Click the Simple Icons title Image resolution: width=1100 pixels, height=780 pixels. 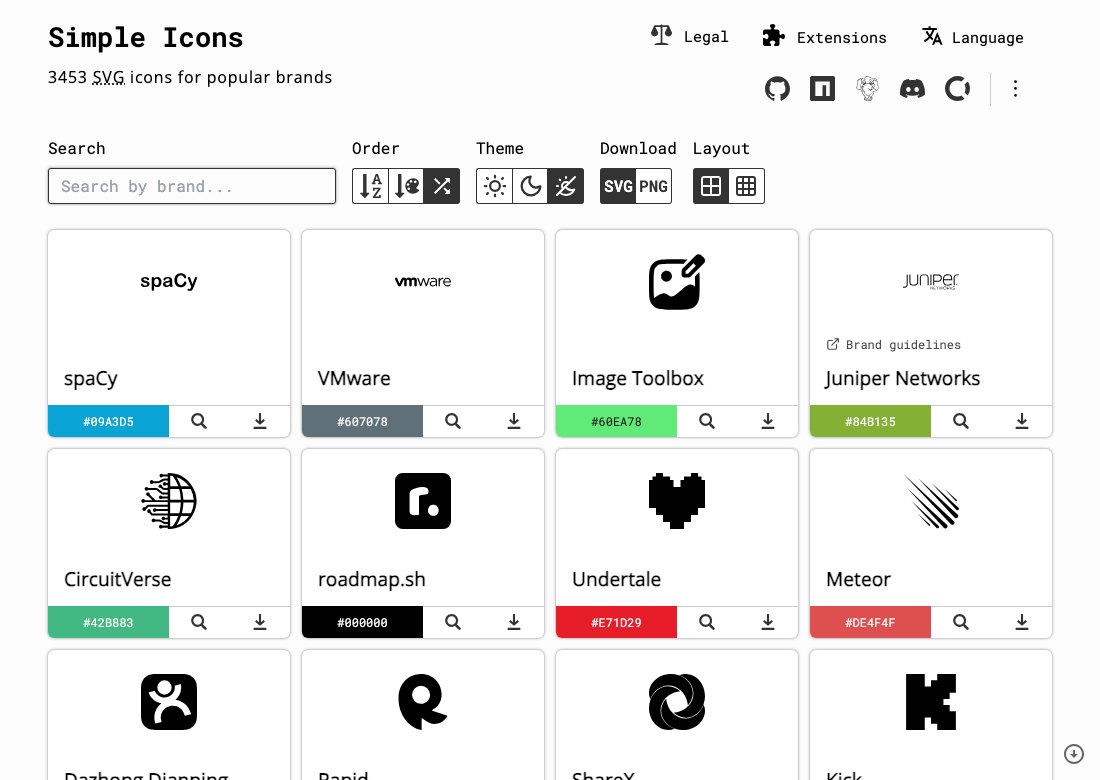[x=146, y=37]
